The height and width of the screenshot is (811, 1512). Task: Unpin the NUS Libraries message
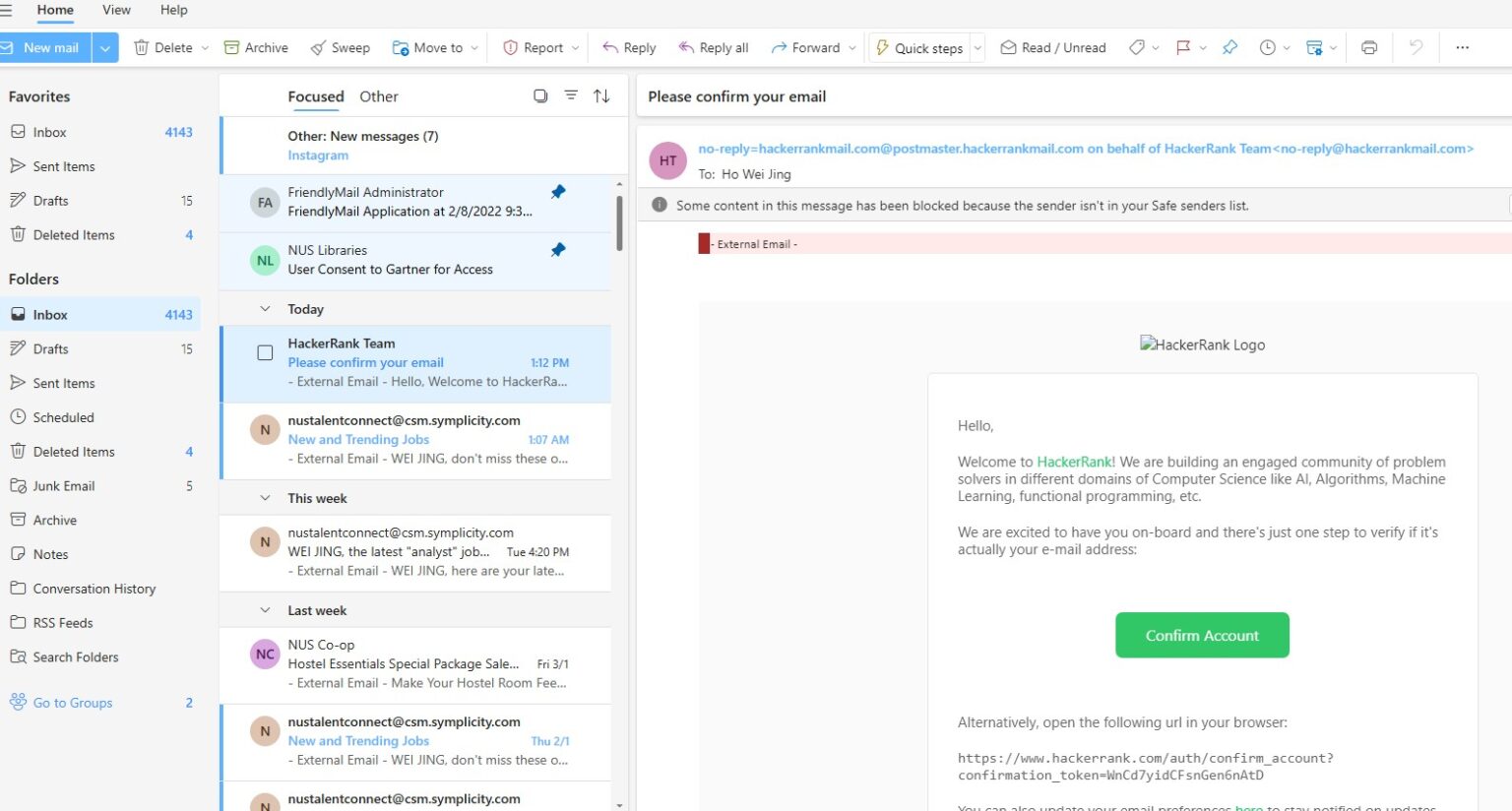558,250
